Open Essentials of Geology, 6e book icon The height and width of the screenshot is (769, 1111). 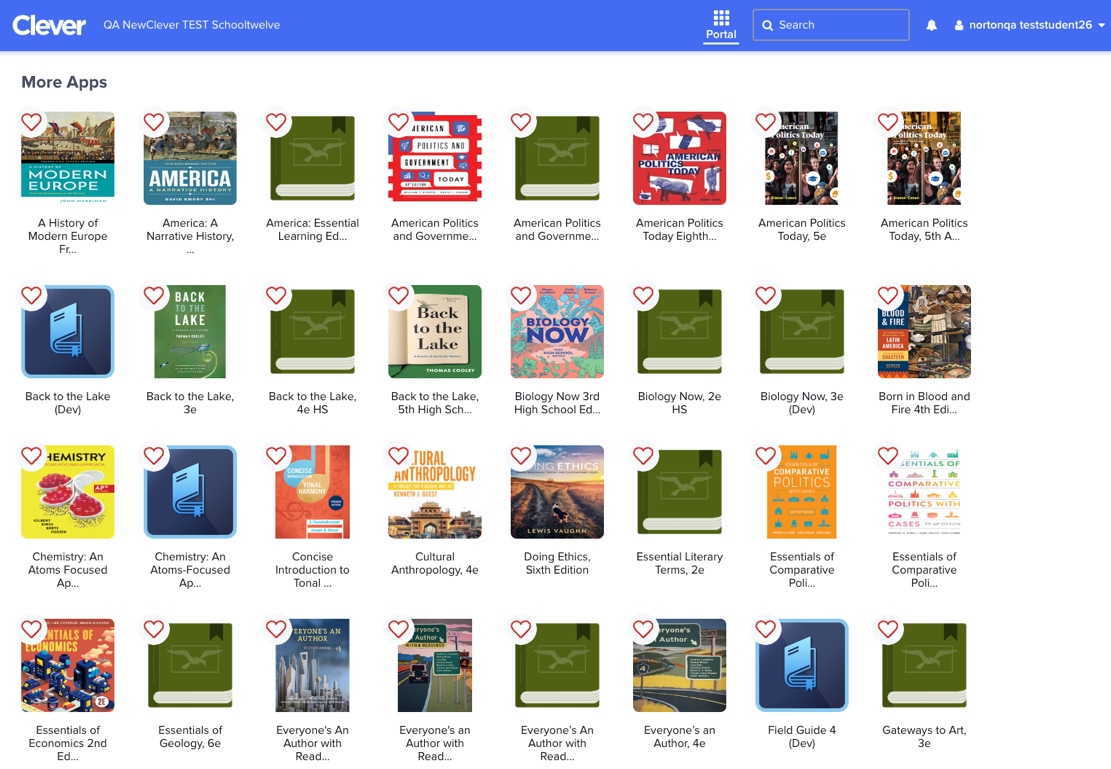pos(190,666)
